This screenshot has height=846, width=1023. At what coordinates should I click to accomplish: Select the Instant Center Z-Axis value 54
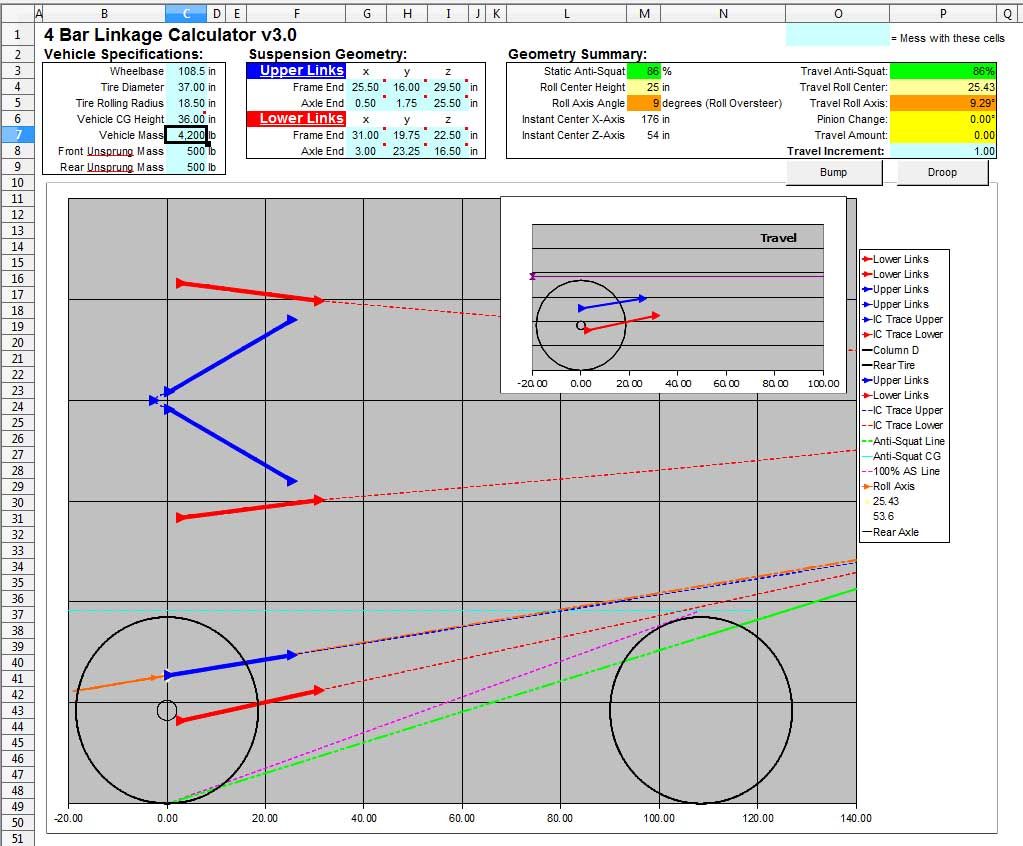[x=644, y=135]
